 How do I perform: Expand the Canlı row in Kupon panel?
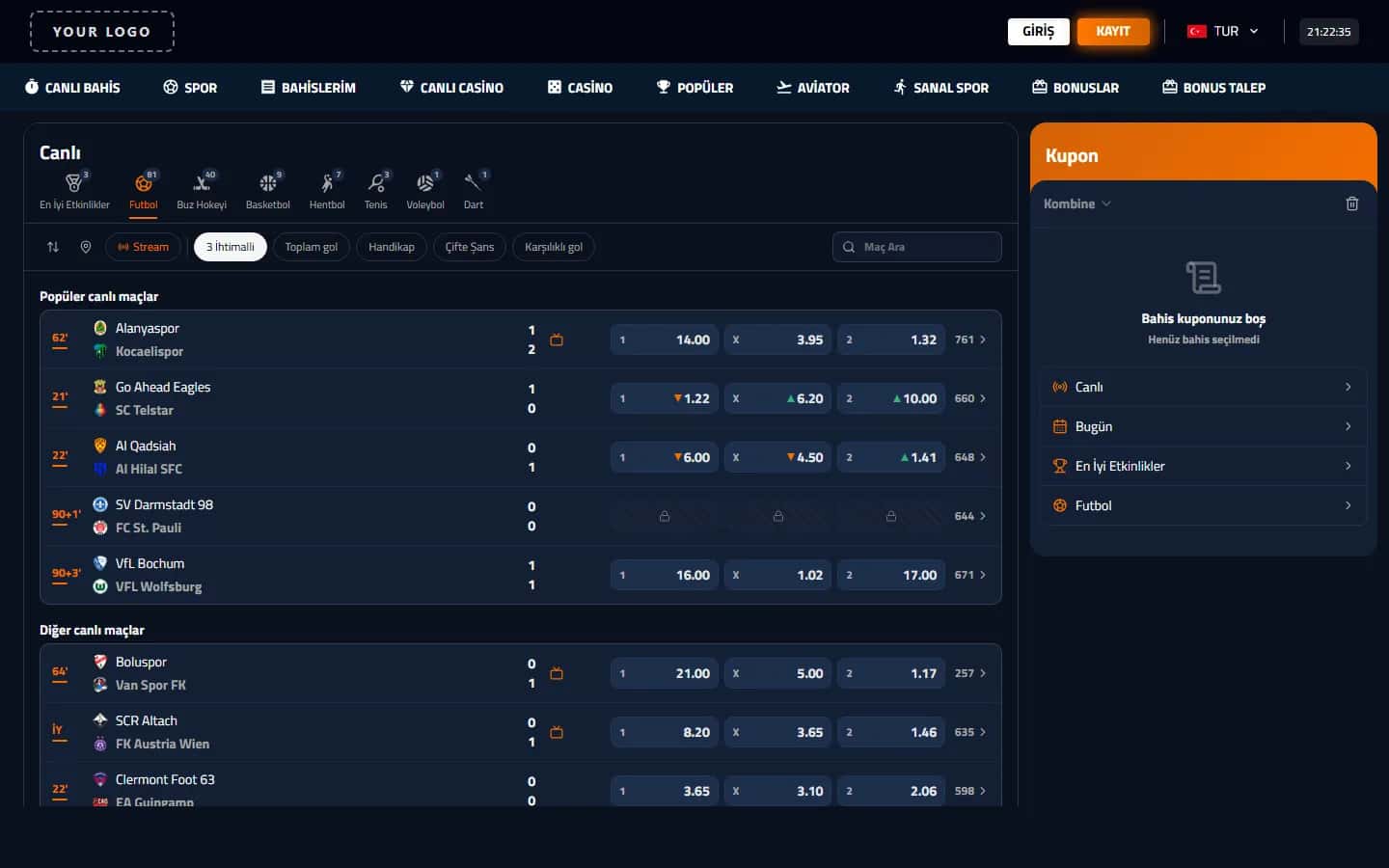tap(1204, 387)
